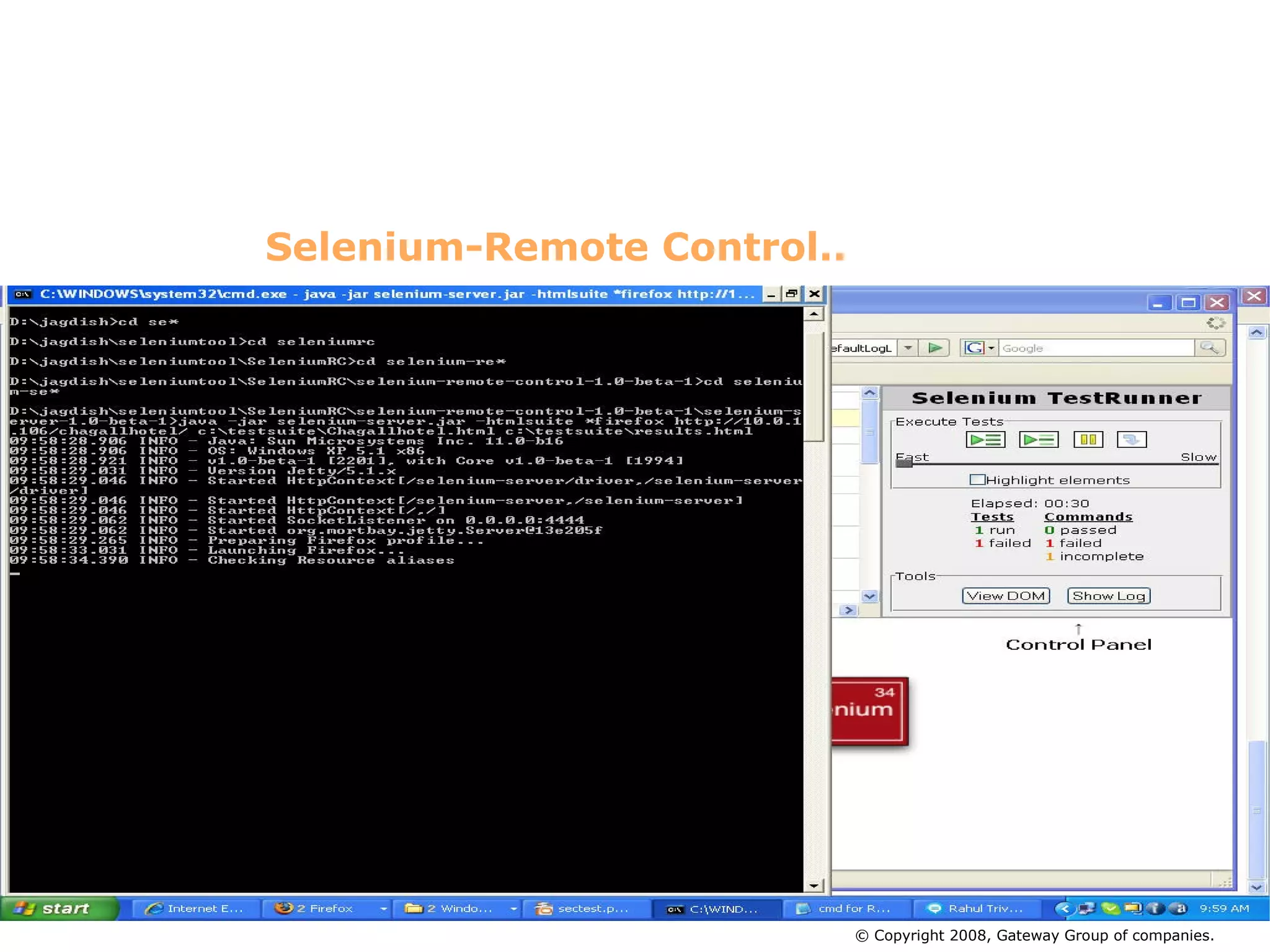
Task: Pause test execution with yellow pause button
Action: click(x=1088, y=440)
